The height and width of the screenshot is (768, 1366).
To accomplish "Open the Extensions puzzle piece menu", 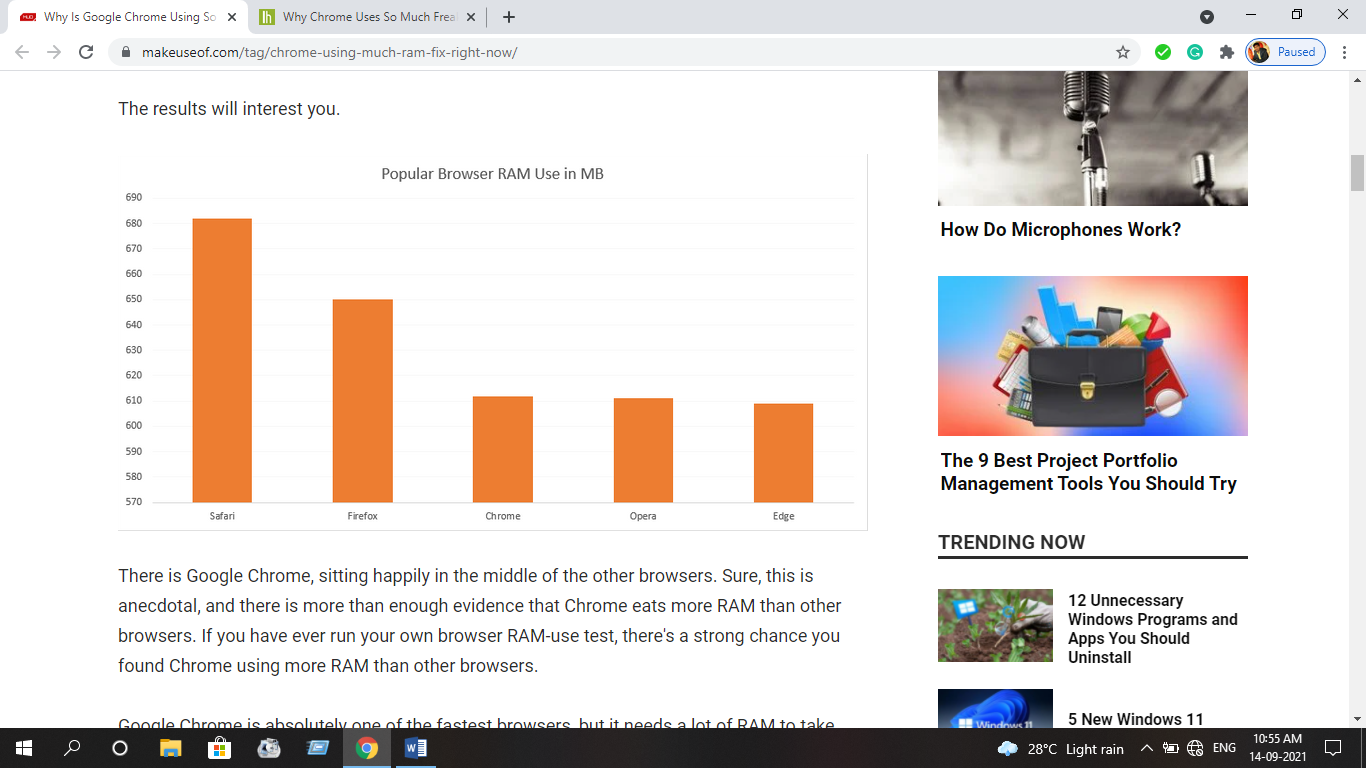I will (1227, 52).
